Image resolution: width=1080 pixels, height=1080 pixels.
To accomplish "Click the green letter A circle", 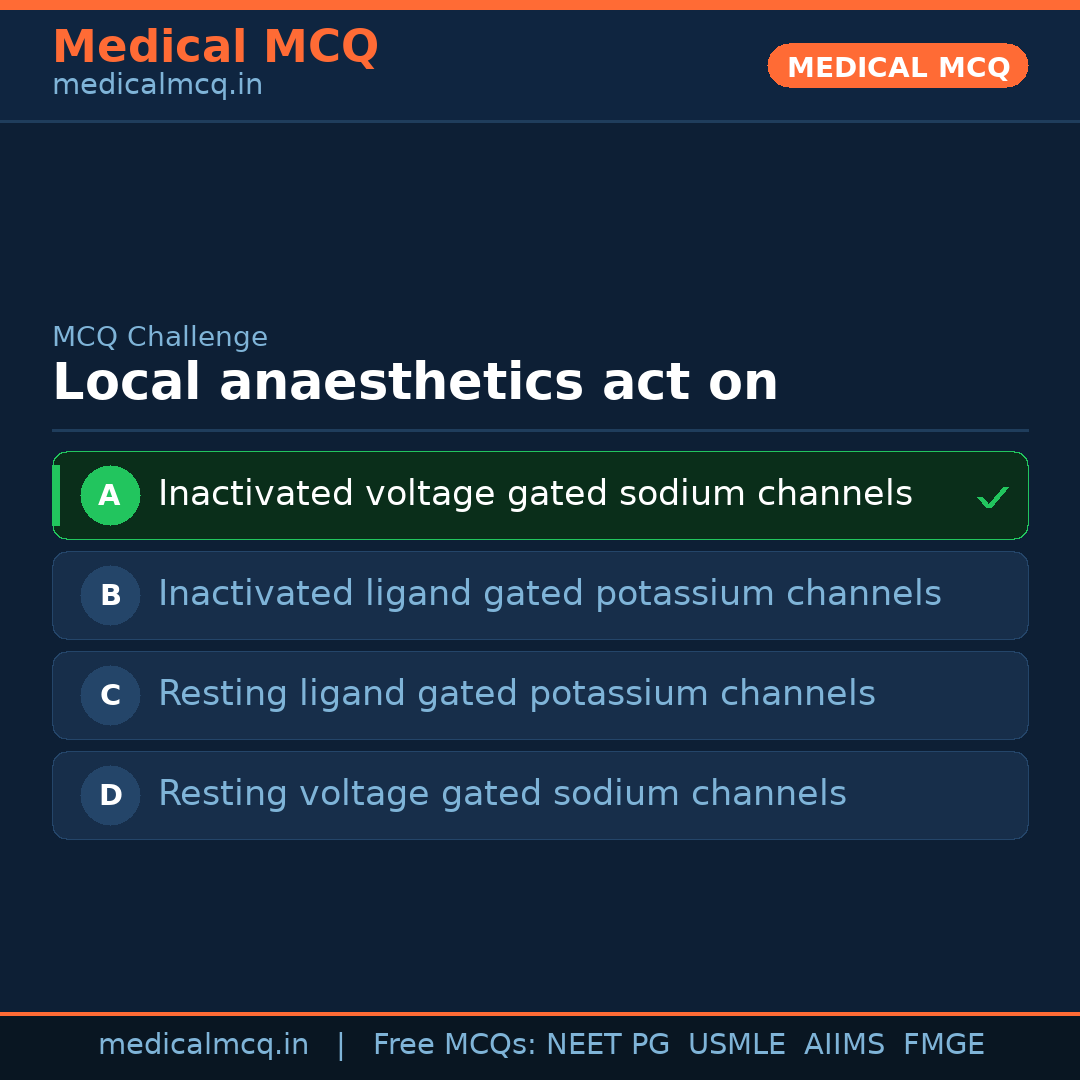I will (110, 495).
